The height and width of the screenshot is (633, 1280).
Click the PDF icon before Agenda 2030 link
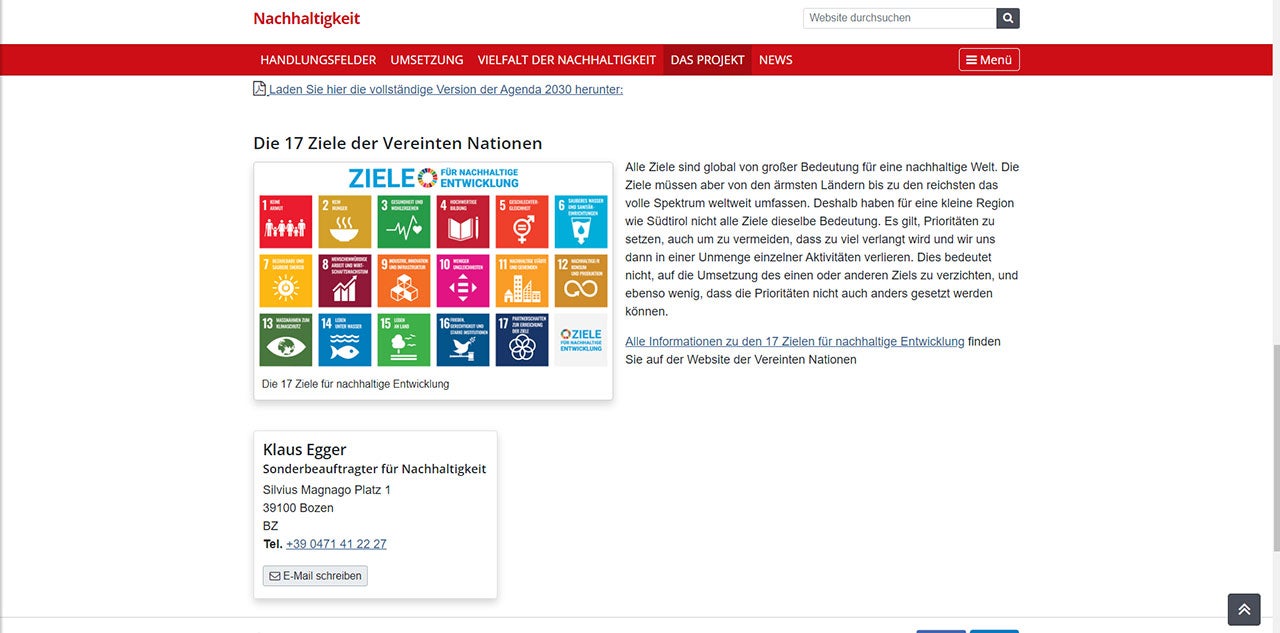tap(260, 89)
